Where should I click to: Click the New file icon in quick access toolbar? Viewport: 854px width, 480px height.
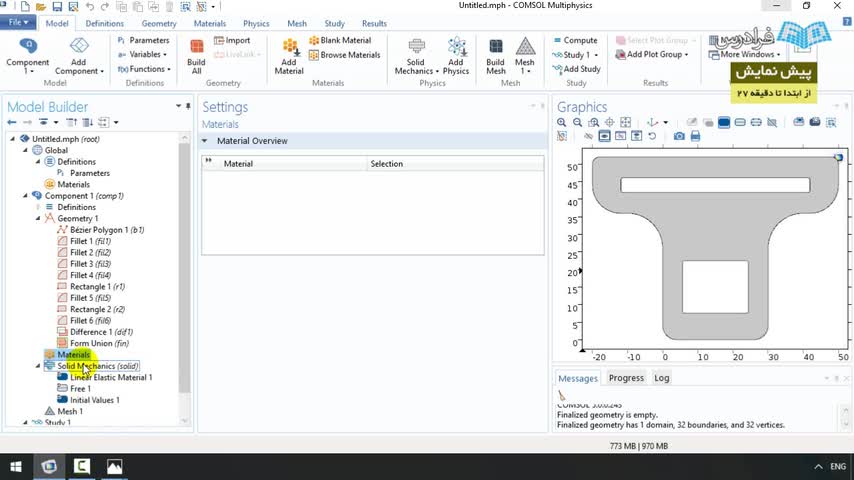pyautogui.click(x=25, y=7)
